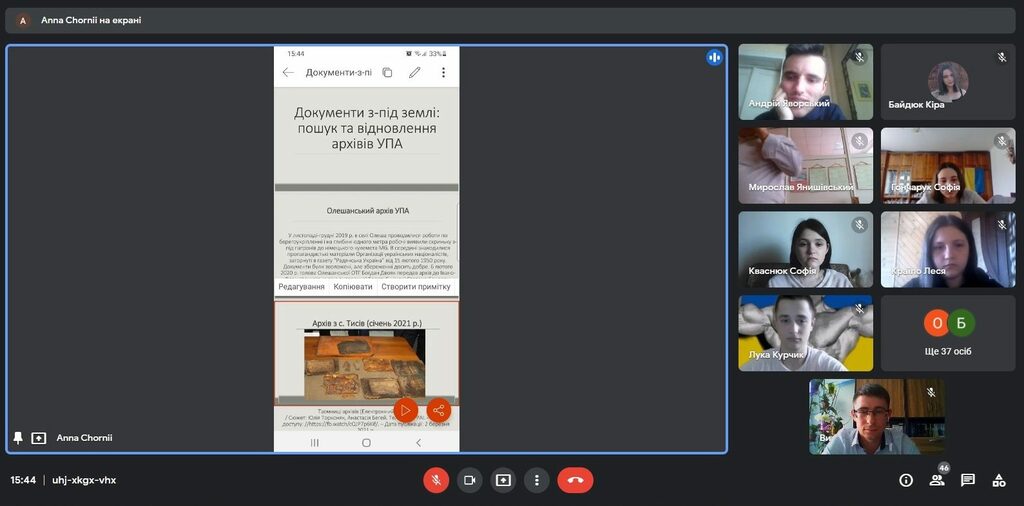The width and height of the screenshot is (1024, 506).
Task: Click the edit pencil icon in phone
Action: [x=415, y=73]
